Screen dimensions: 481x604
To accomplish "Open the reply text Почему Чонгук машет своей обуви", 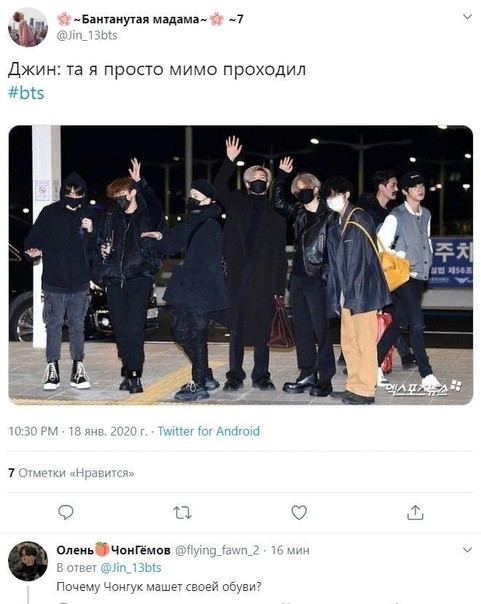I will 159,587.
